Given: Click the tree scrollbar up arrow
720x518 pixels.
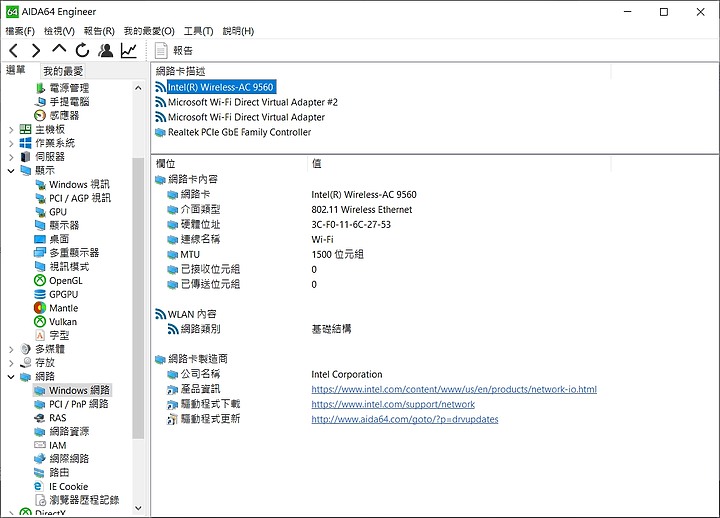Looking at the screenshot, I should (138, 87).
